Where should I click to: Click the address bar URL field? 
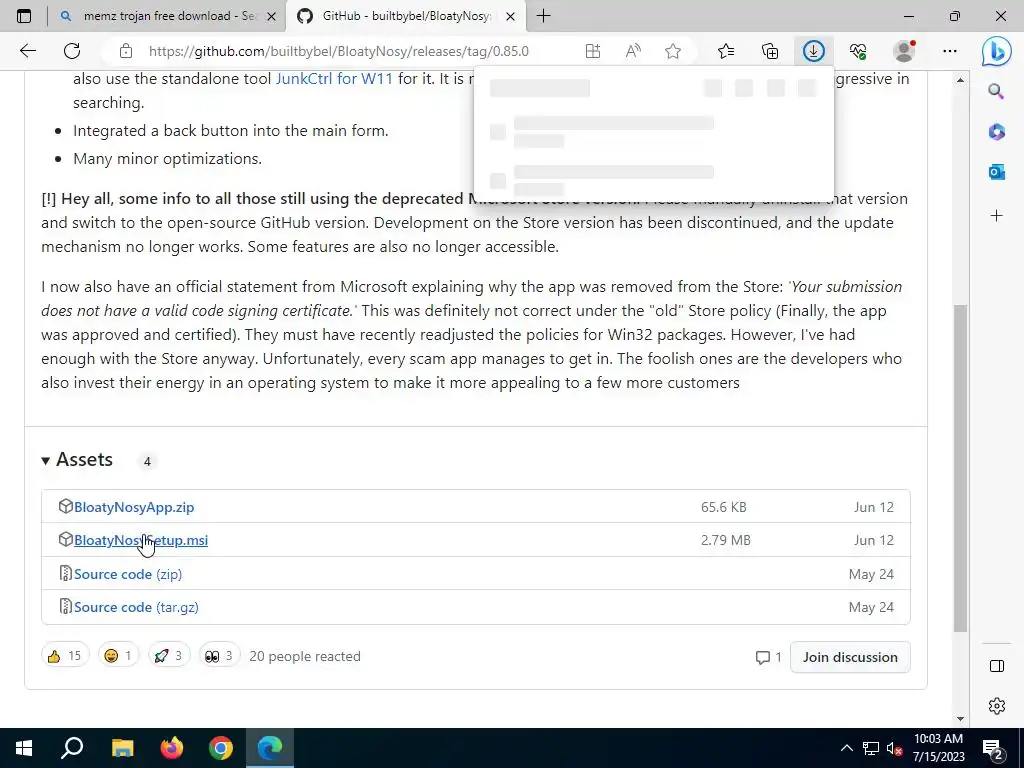(339, 51)
